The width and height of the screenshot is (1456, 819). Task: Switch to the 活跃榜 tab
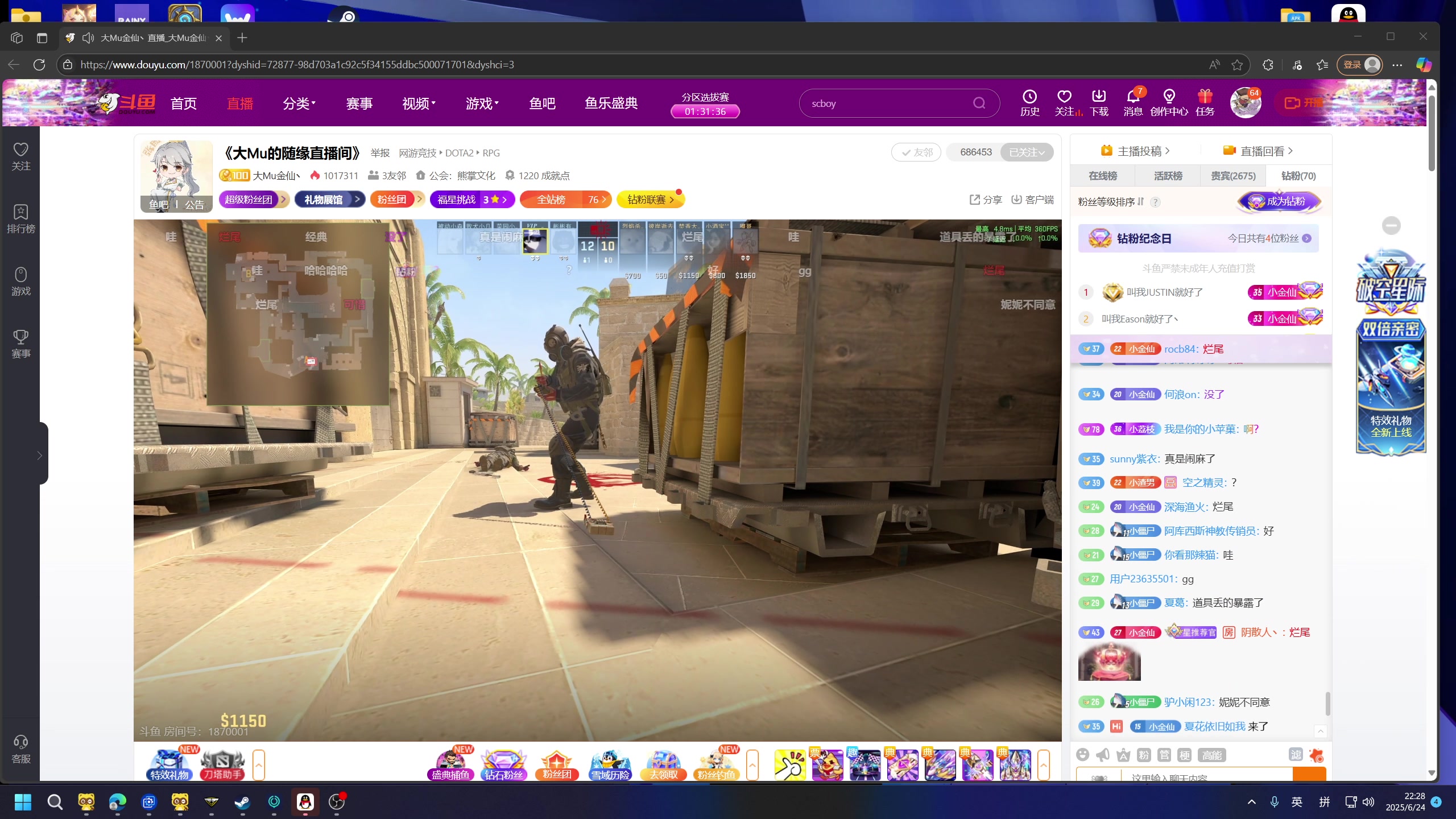(1168, 176)
